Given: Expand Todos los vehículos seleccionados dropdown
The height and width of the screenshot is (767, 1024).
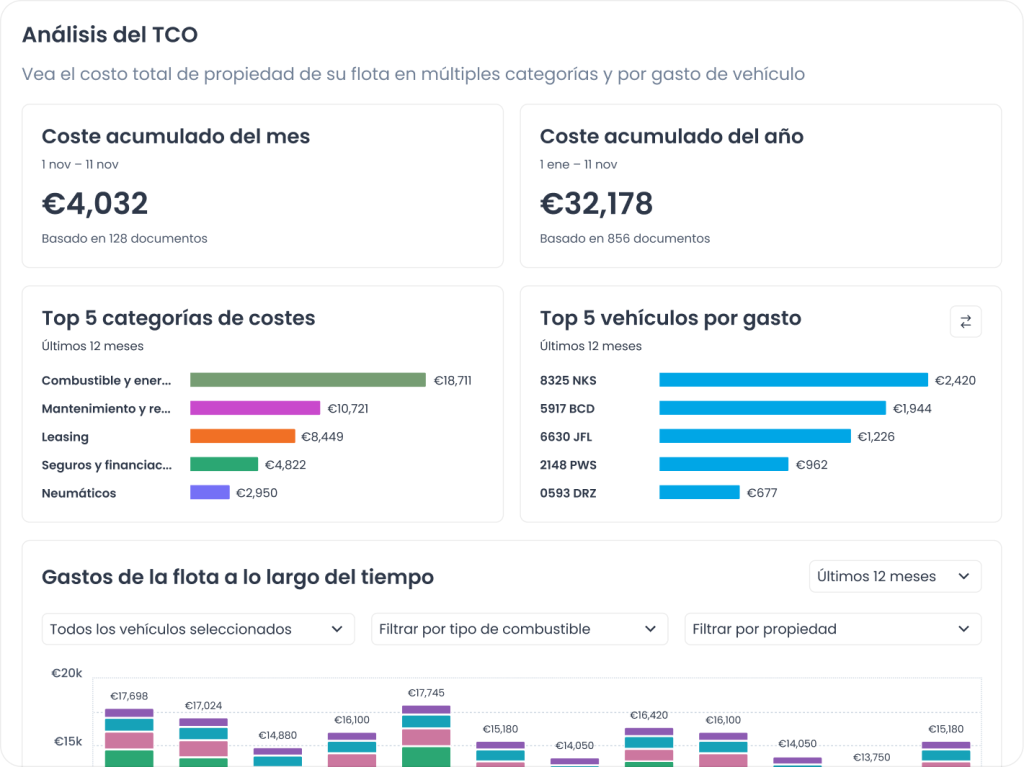Looking at the screenshot, I should click(x=198, y=629).
